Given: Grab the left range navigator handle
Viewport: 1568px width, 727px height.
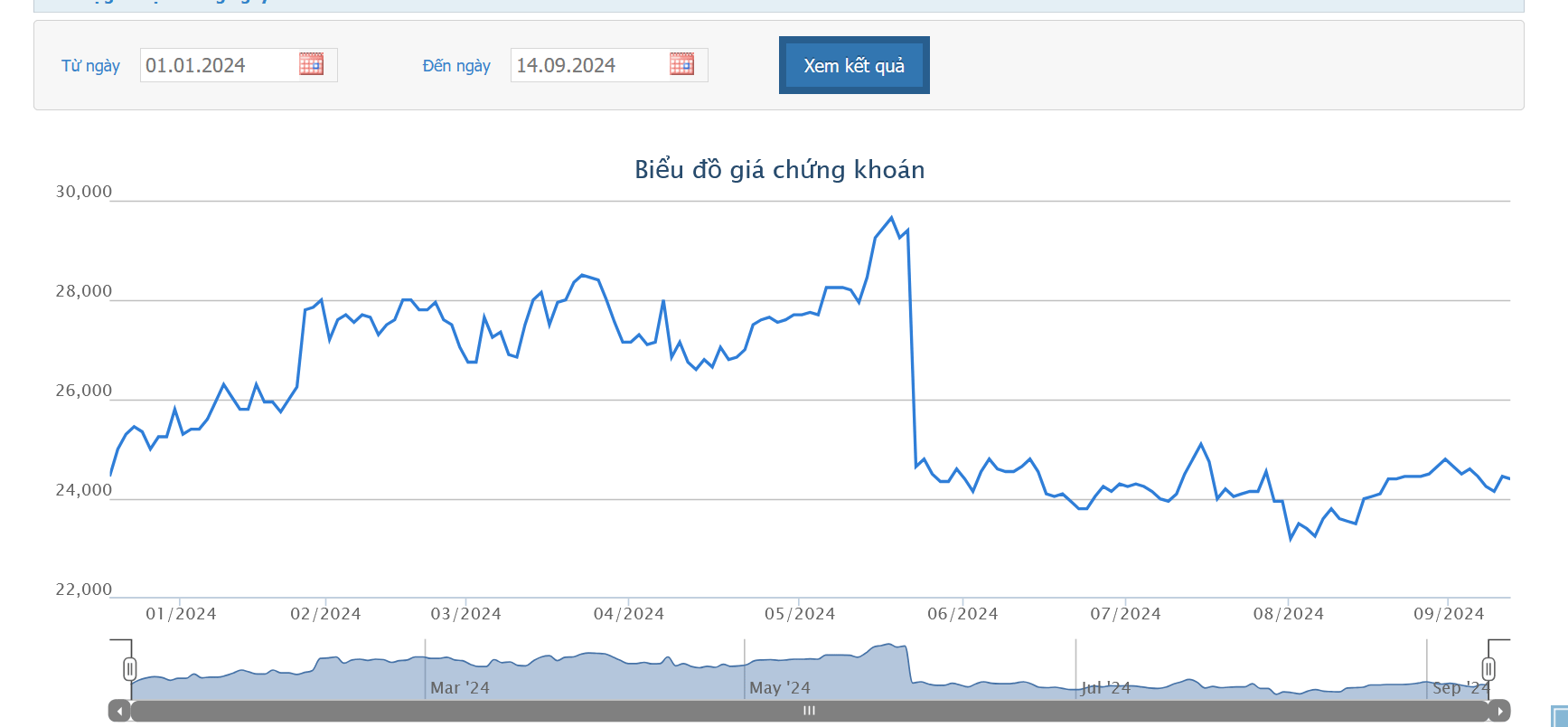Looking at the screenshot, I should tap(130, 669).
